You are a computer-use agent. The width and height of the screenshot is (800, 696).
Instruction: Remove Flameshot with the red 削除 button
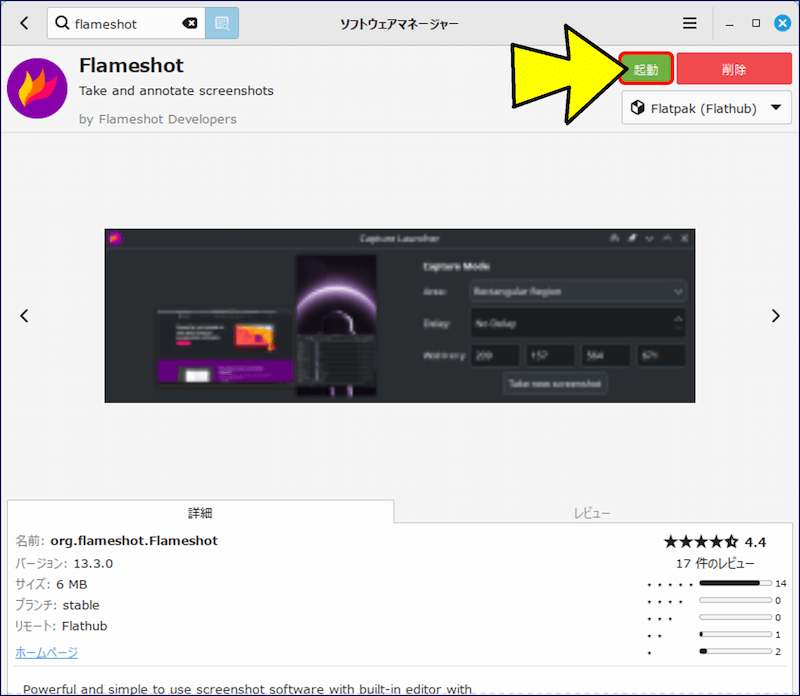click(x=734, y=70)
